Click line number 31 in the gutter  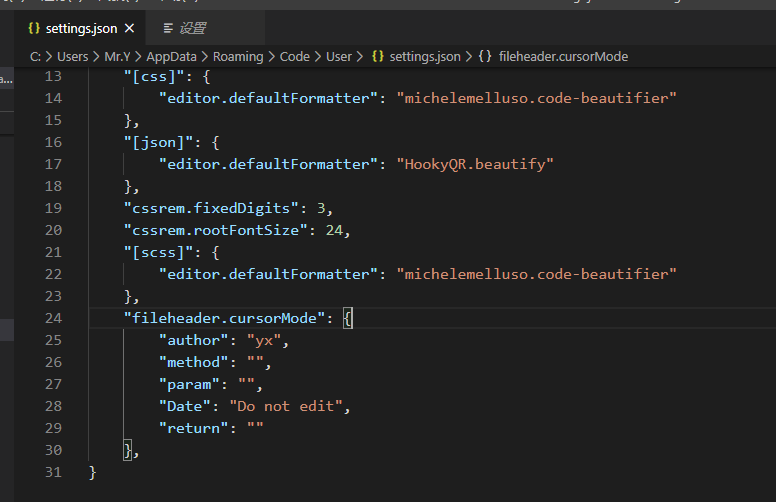tap(53, 472)
